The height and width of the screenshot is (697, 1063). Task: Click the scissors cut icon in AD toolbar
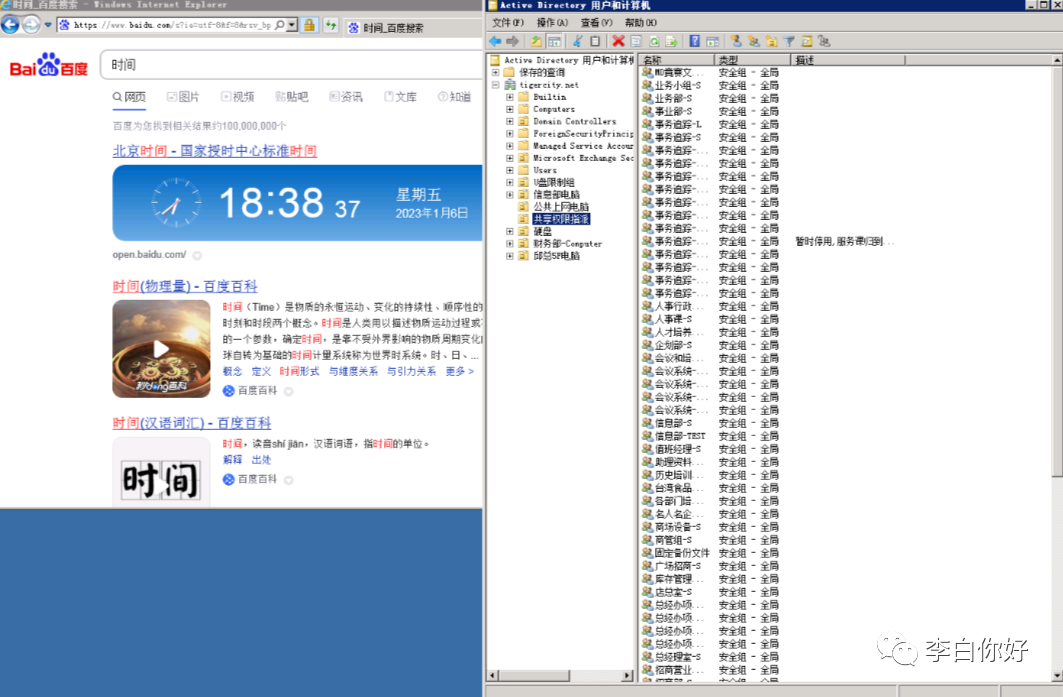(x=578, y=41)
